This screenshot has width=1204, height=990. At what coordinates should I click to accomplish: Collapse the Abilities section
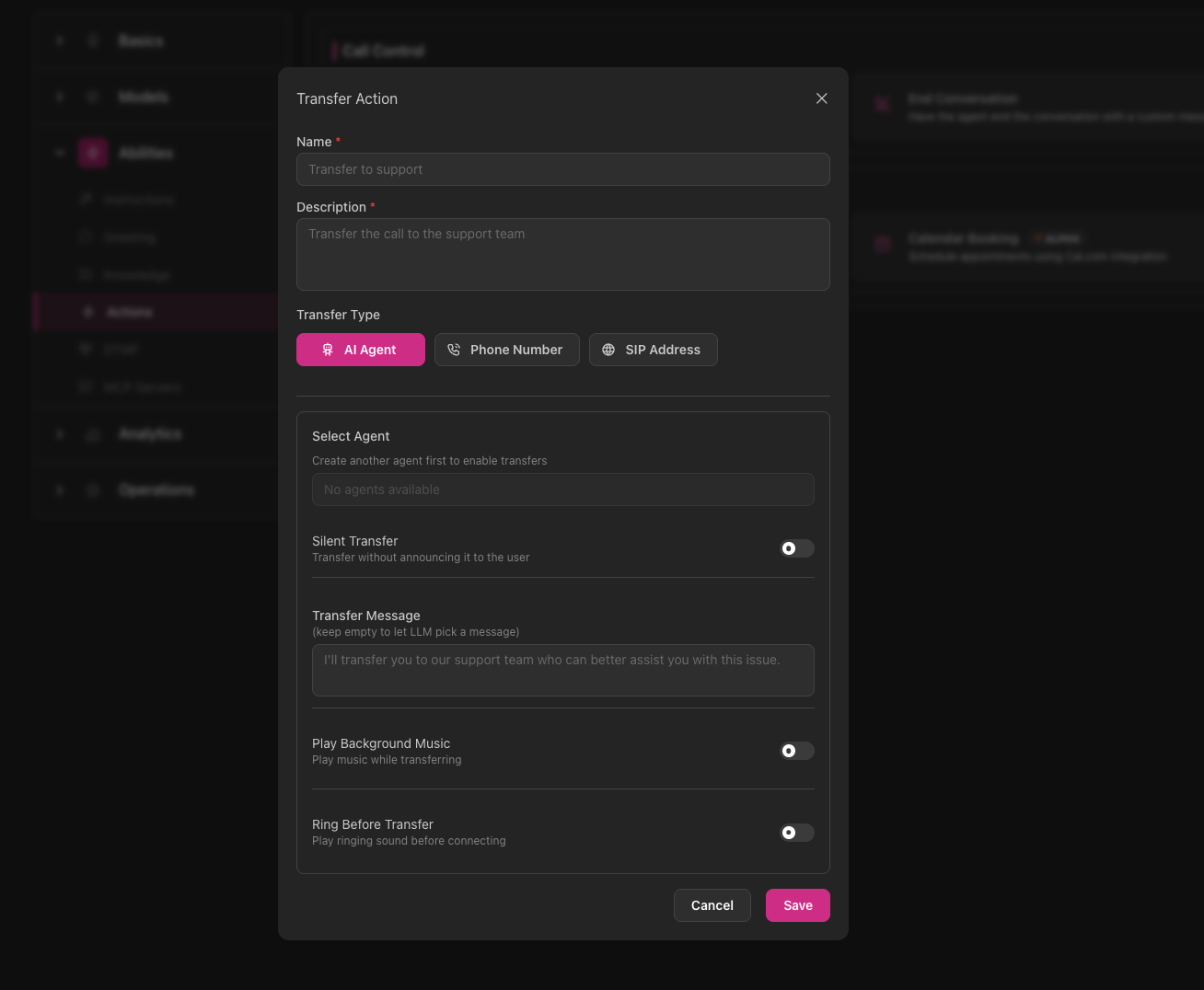click(x=60, y=153)
